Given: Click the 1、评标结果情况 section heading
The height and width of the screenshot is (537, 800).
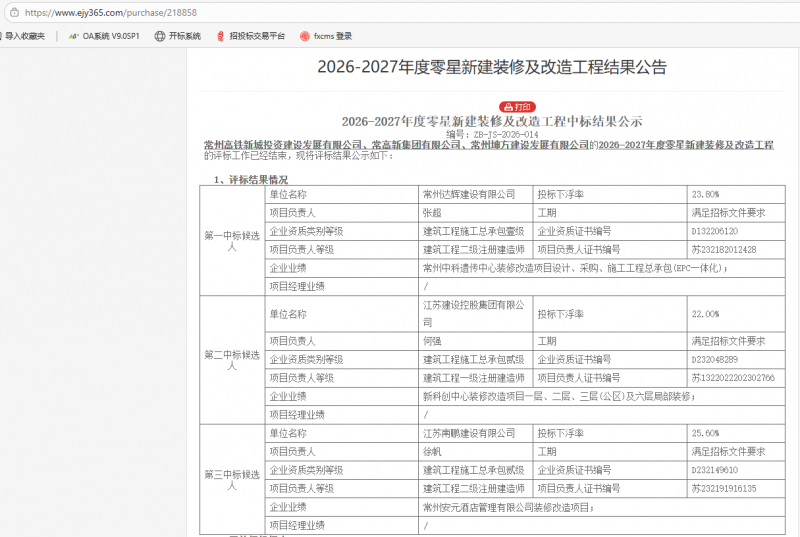Looking at the screenshot, I should pyautogui.click(x=251, y=180).
